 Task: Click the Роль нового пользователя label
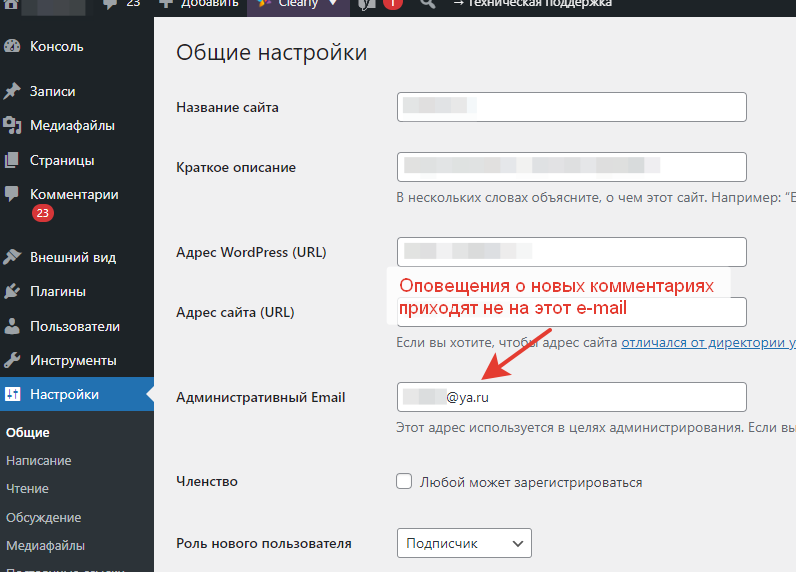point(264,544)
